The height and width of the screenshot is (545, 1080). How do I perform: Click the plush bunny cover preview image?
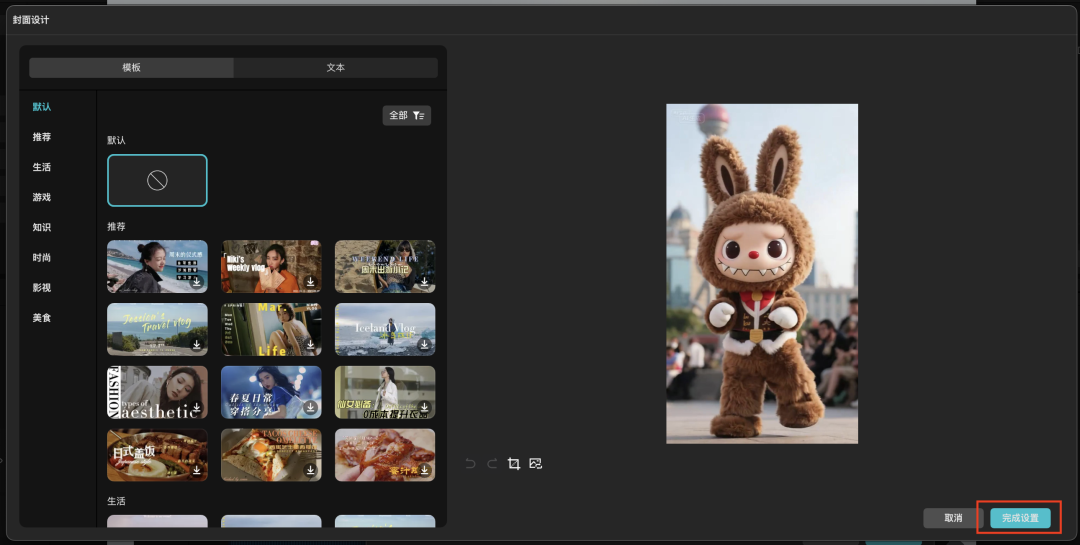click(x=762, y=273)
